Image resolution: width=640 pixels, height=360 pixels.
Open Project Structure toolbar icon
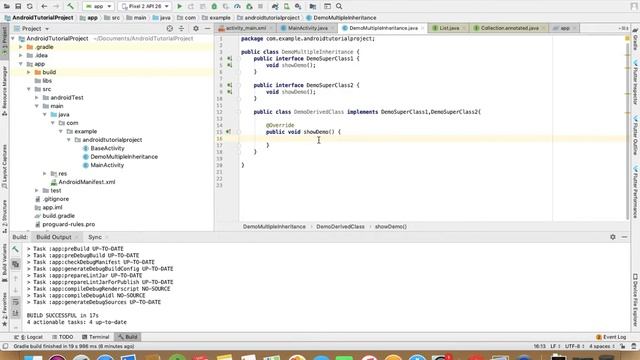point(313,7)
